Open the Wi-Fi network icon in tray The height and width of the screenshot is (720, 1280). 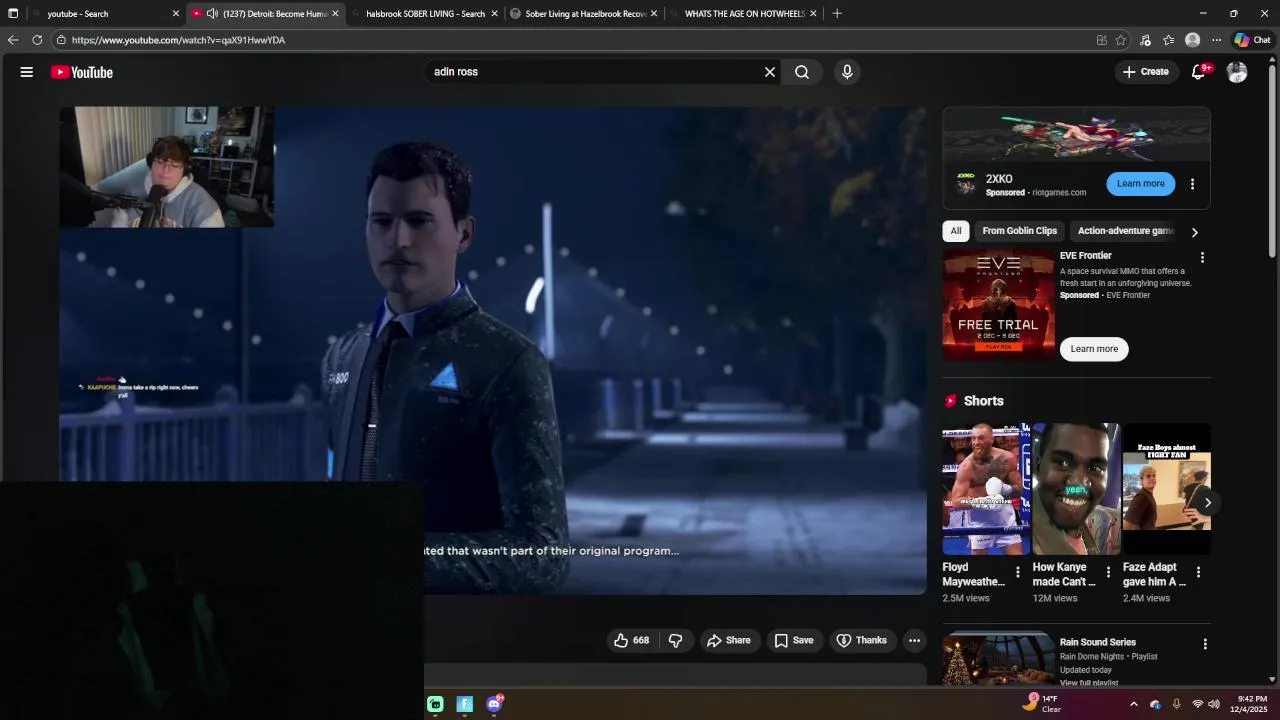(x=1197, y=704)
